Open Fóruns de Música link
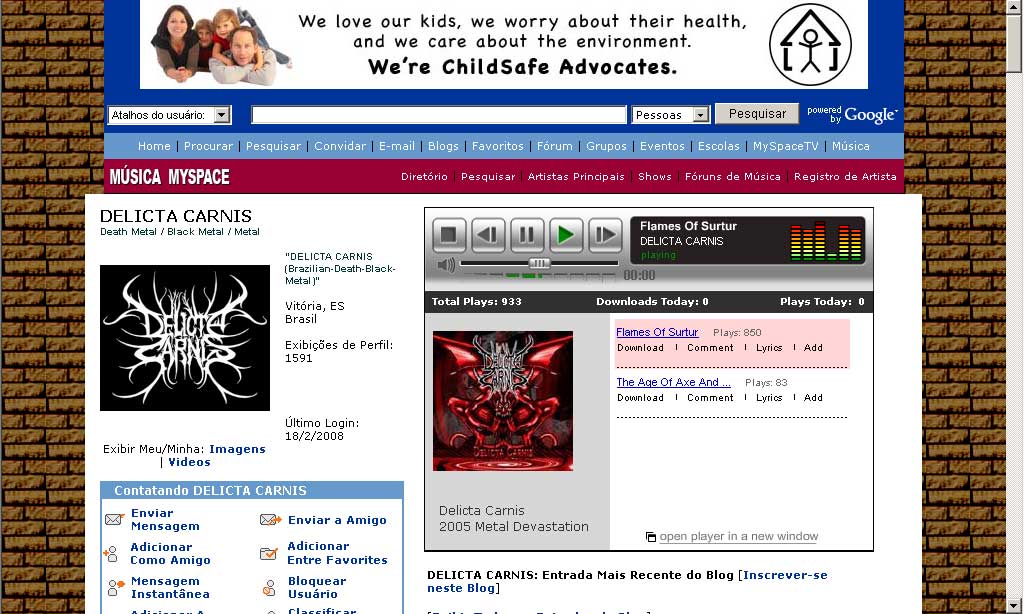This screenshot has height=614, width=1024. click(x=733, y=176)
